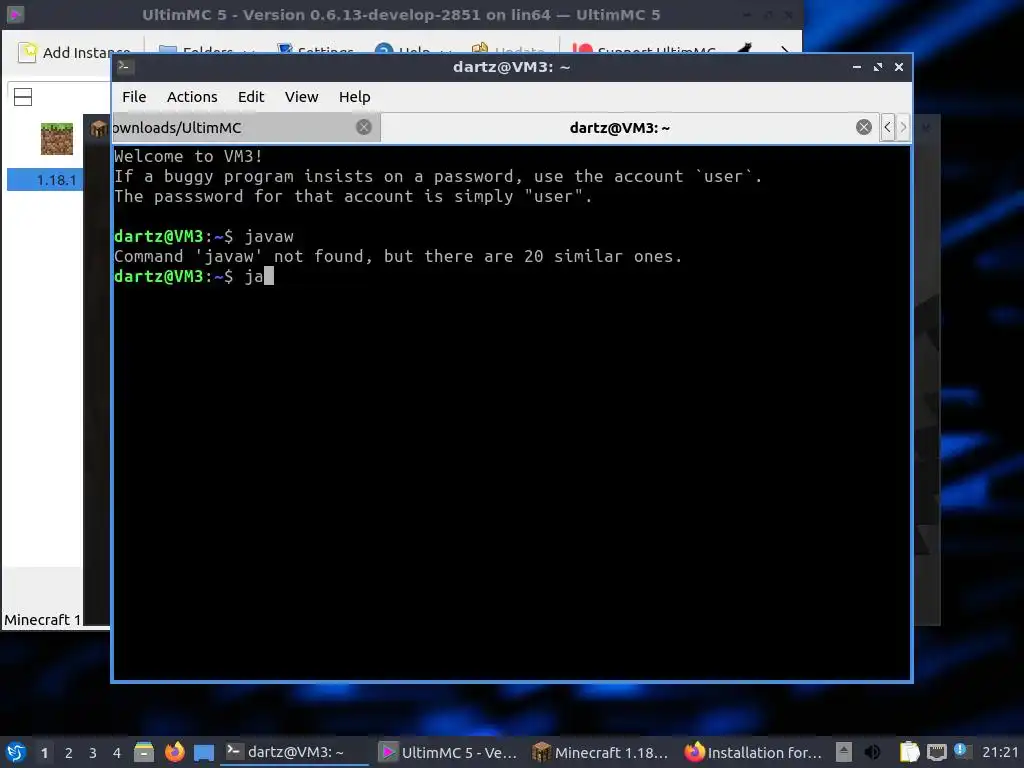
Task: Click the grass block instance icon in UltimMC
Action: (x=57, y=138)
